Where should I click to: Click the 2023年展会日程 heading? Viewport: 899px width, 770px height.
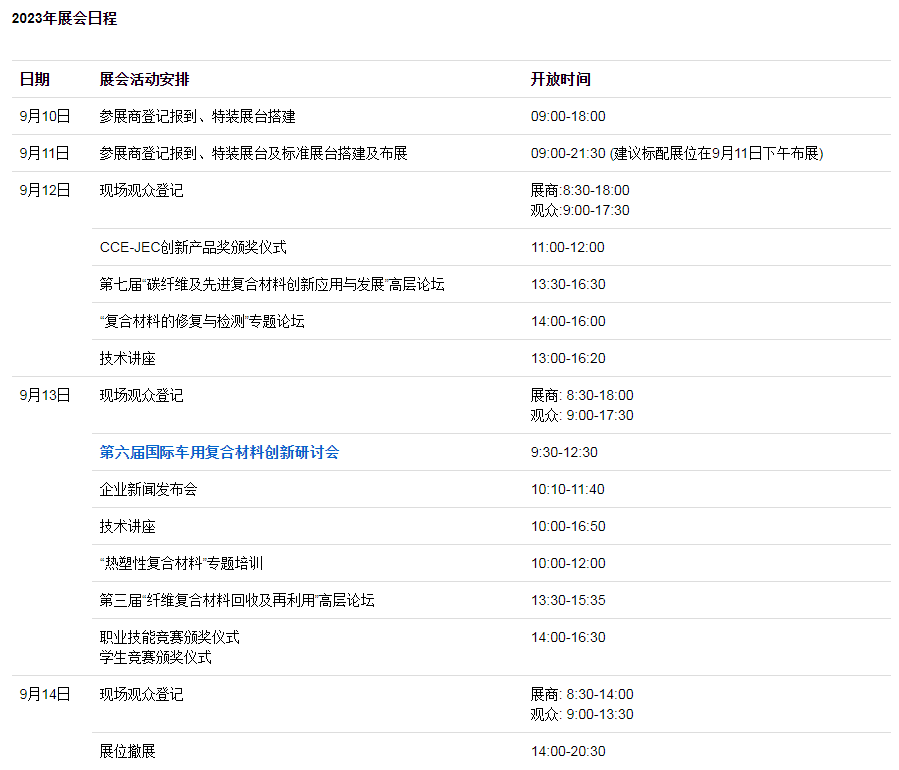pos(64,18)
